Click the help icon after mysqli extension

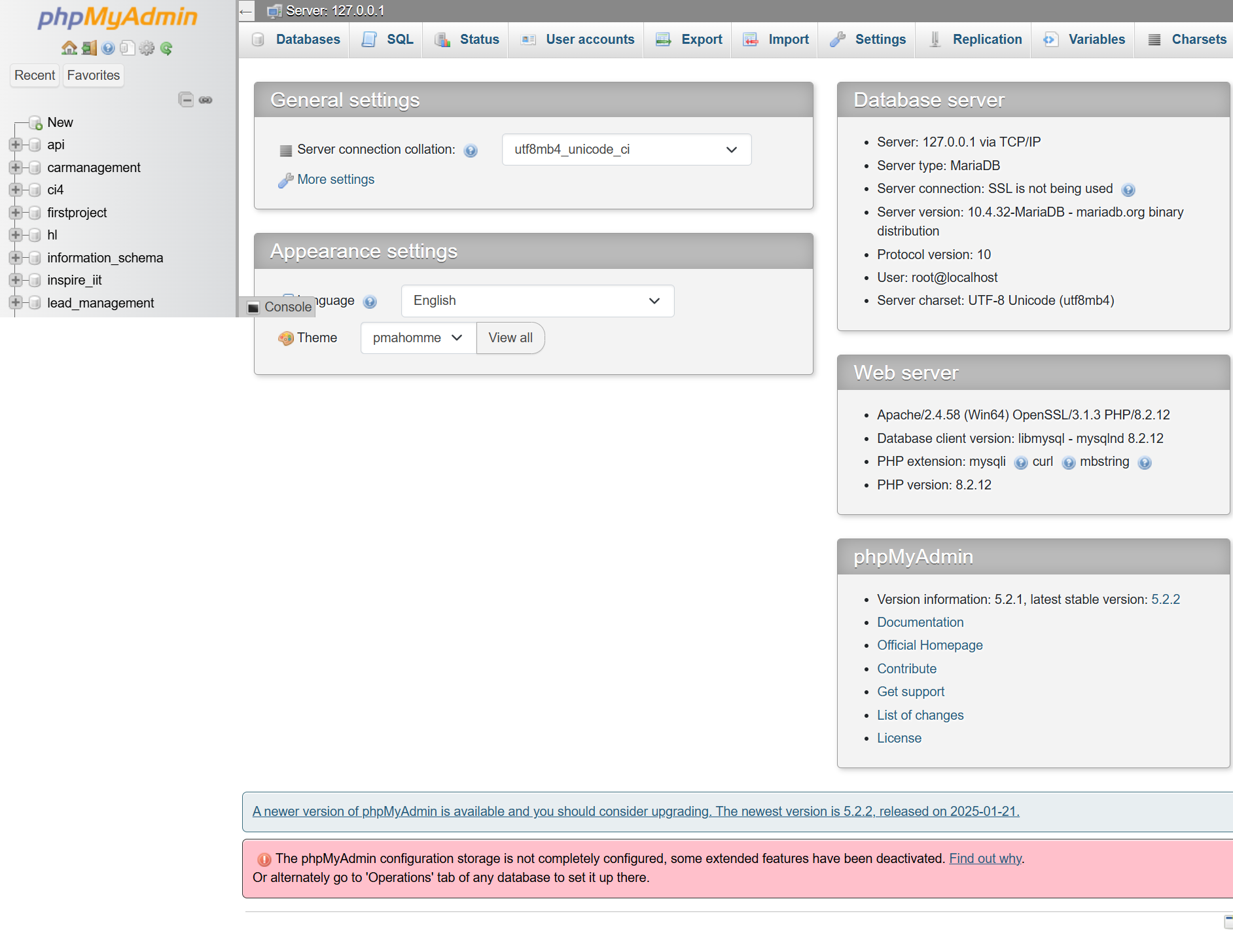[x=1021, y=463]
